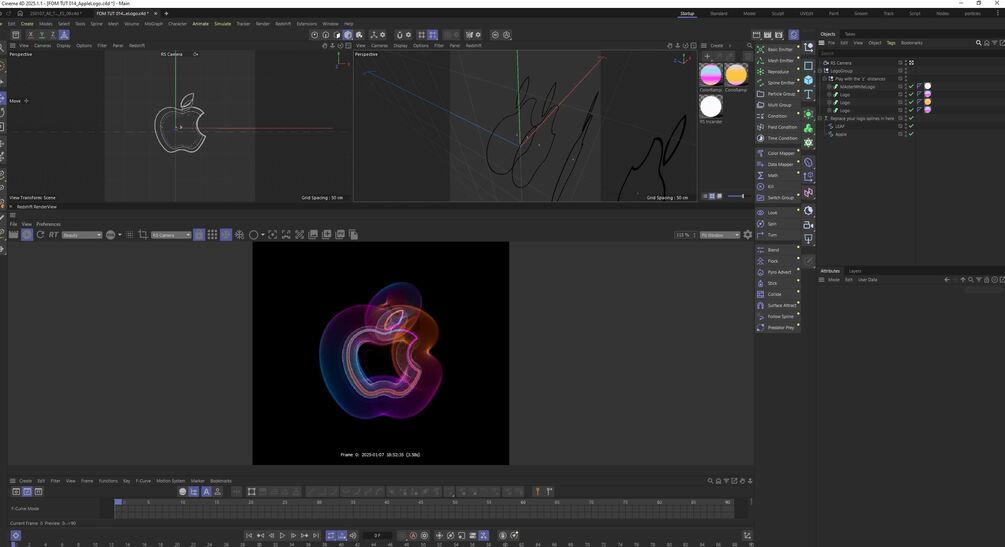Click the rendered Apple logo image

(x=381, y=353)
